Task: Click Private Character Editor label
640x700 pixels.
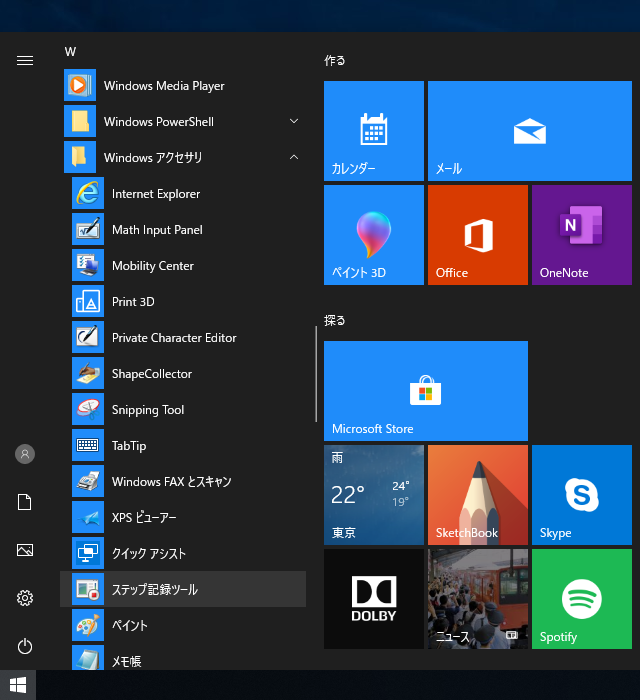Action: coord(174,338)
